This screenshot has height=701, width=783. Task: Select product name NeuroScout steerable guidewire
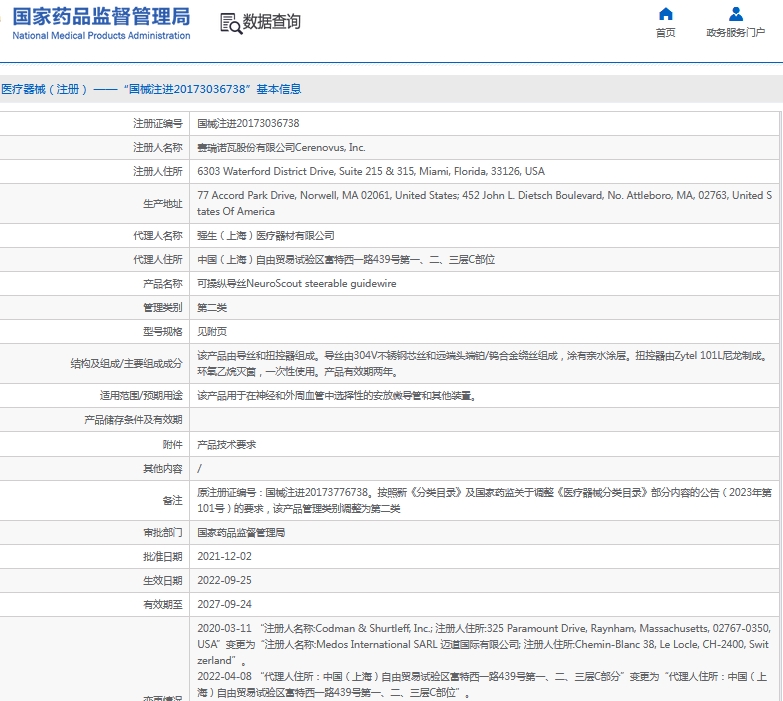297,283
